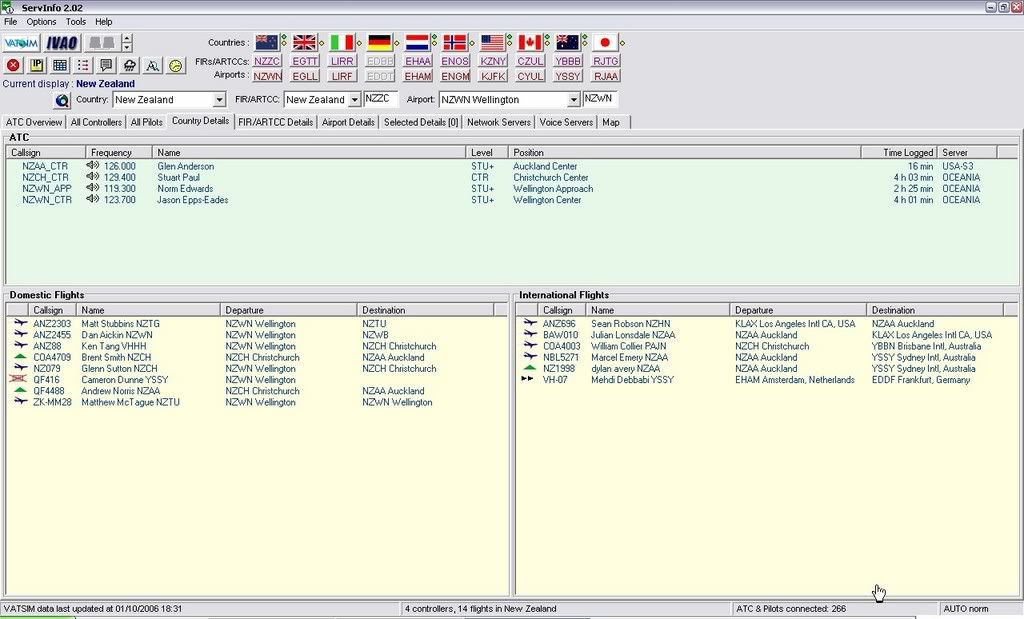Select the NZWN_APP controller row

coord(48,189)
